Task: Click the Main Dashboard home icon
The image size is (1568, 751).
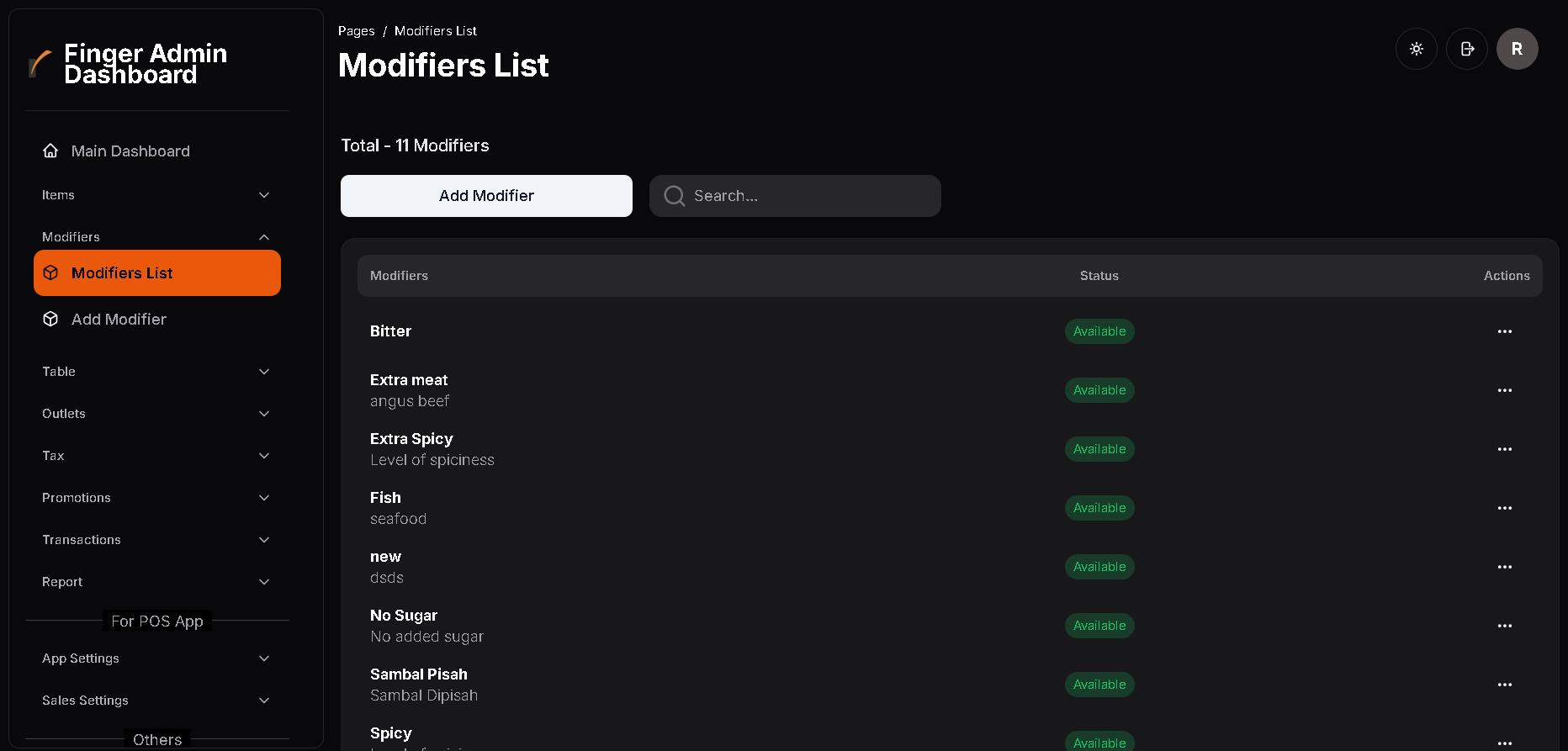Action: (x=50, y=151)
